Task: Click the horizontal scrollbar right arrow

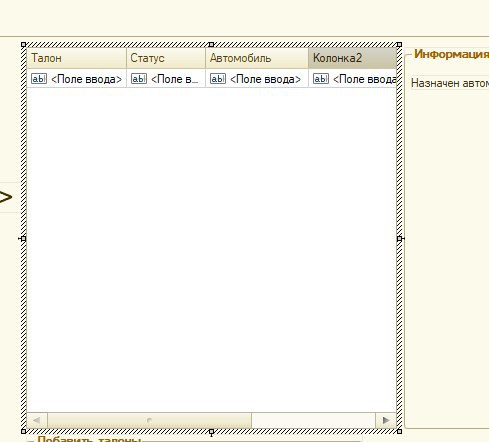Action: (x=386, y=420)
